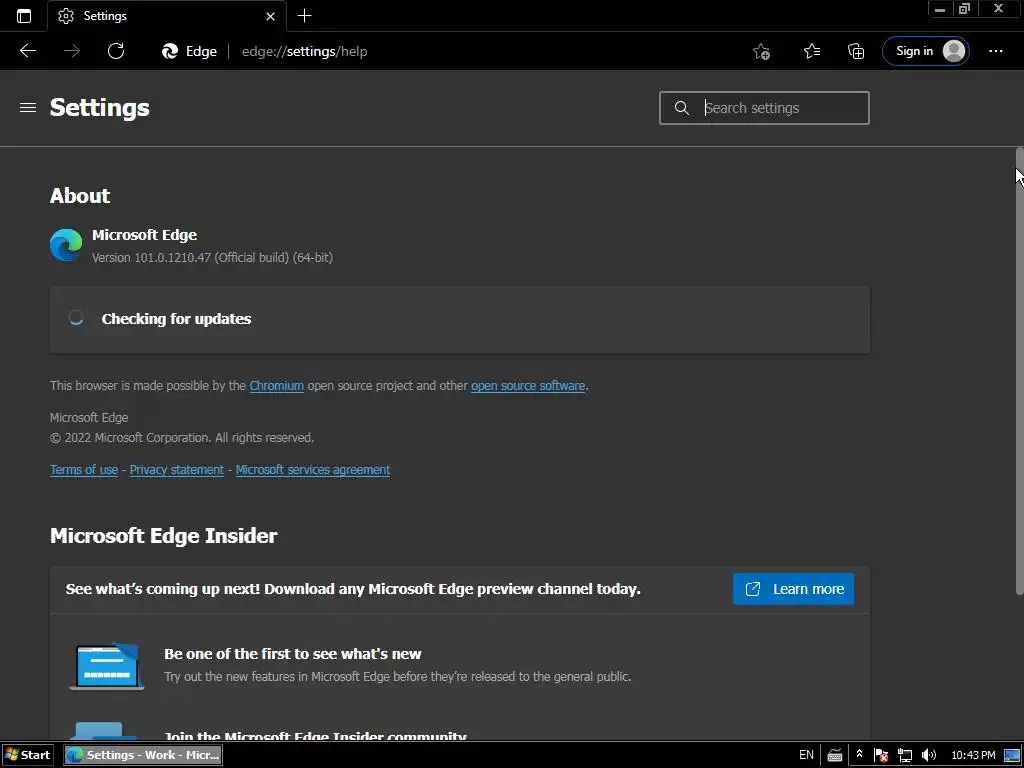Click the checking for updates spinner
This screenshot has height=768, width=1024.
point(76,318)
